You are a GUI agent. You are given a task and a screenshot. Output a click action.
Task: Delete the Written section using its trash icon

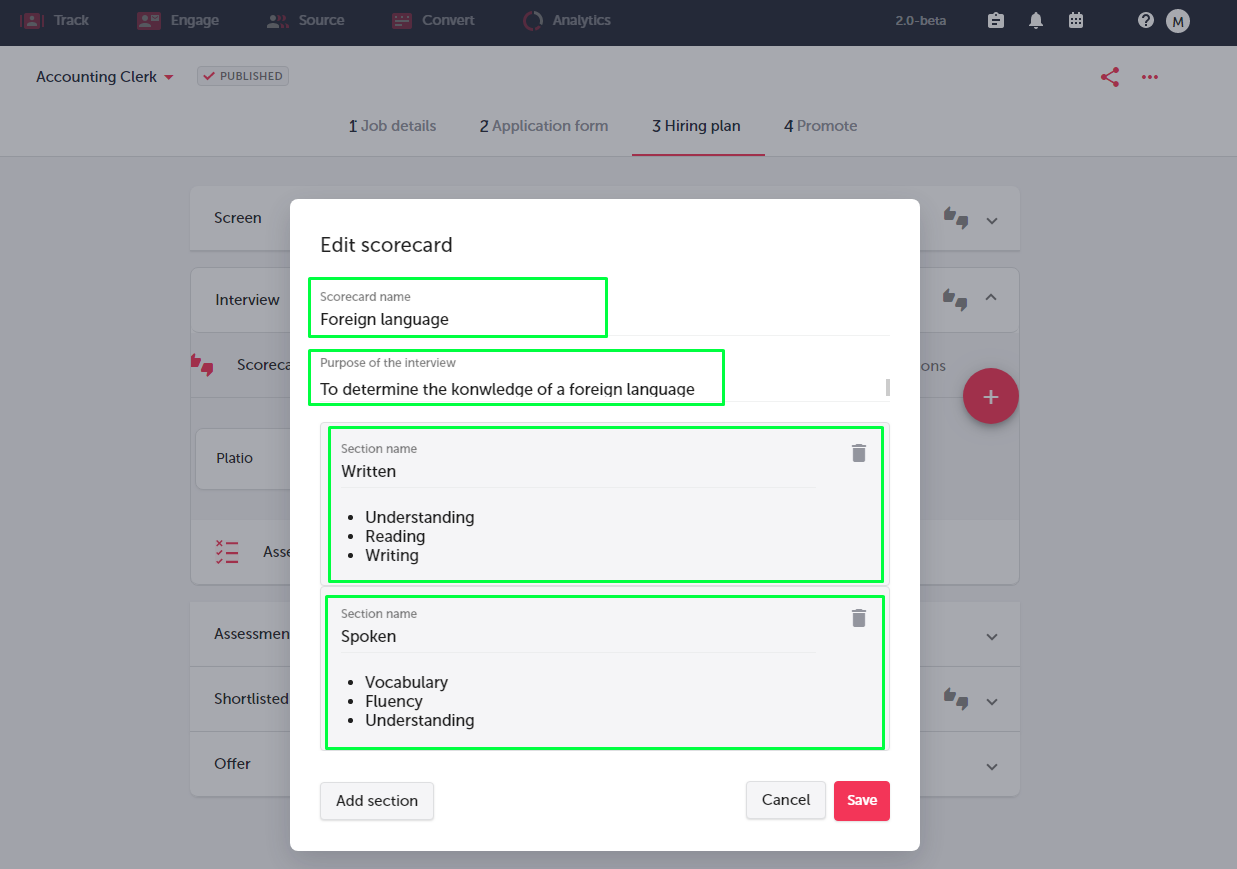click(858, 453)
